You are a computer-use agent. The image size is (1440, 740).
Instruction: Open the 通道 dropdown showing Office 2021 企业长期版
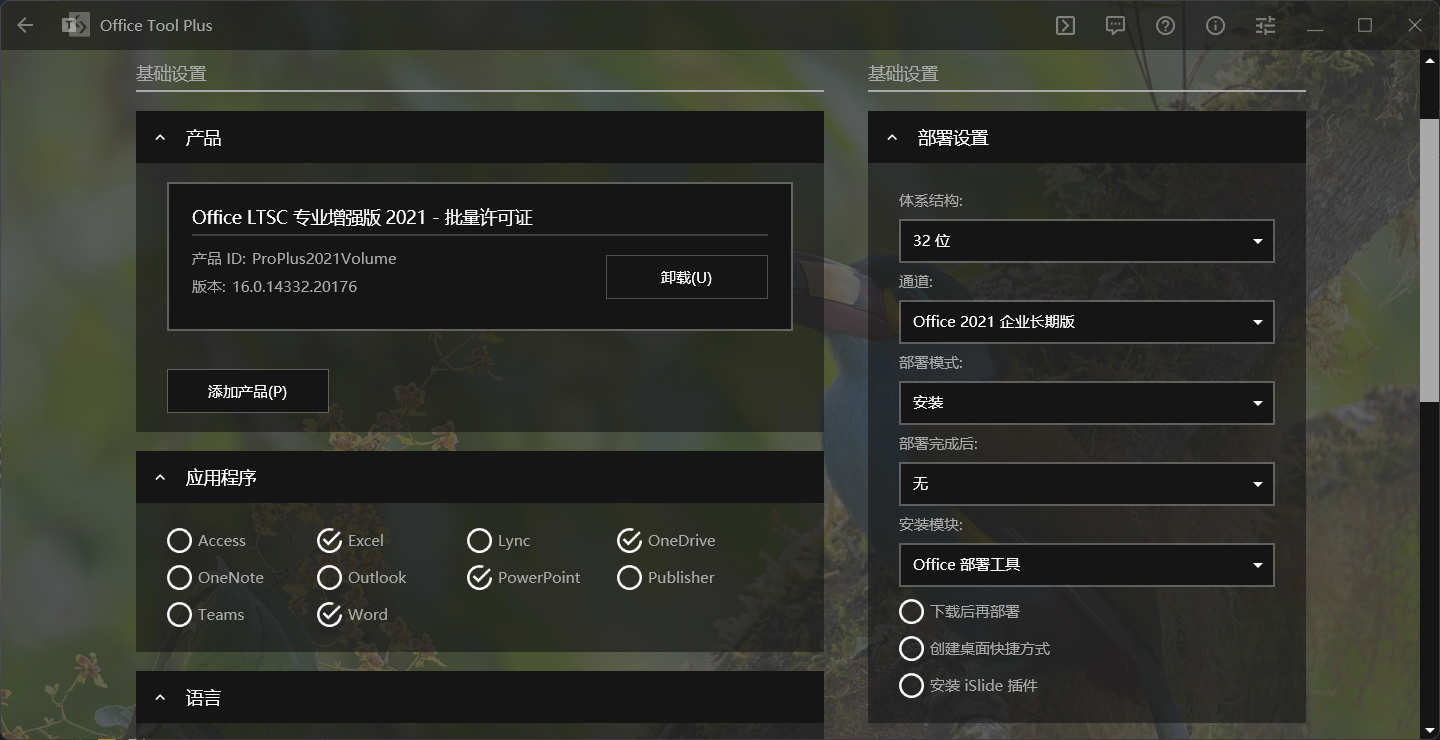[x=1086, y=322]
